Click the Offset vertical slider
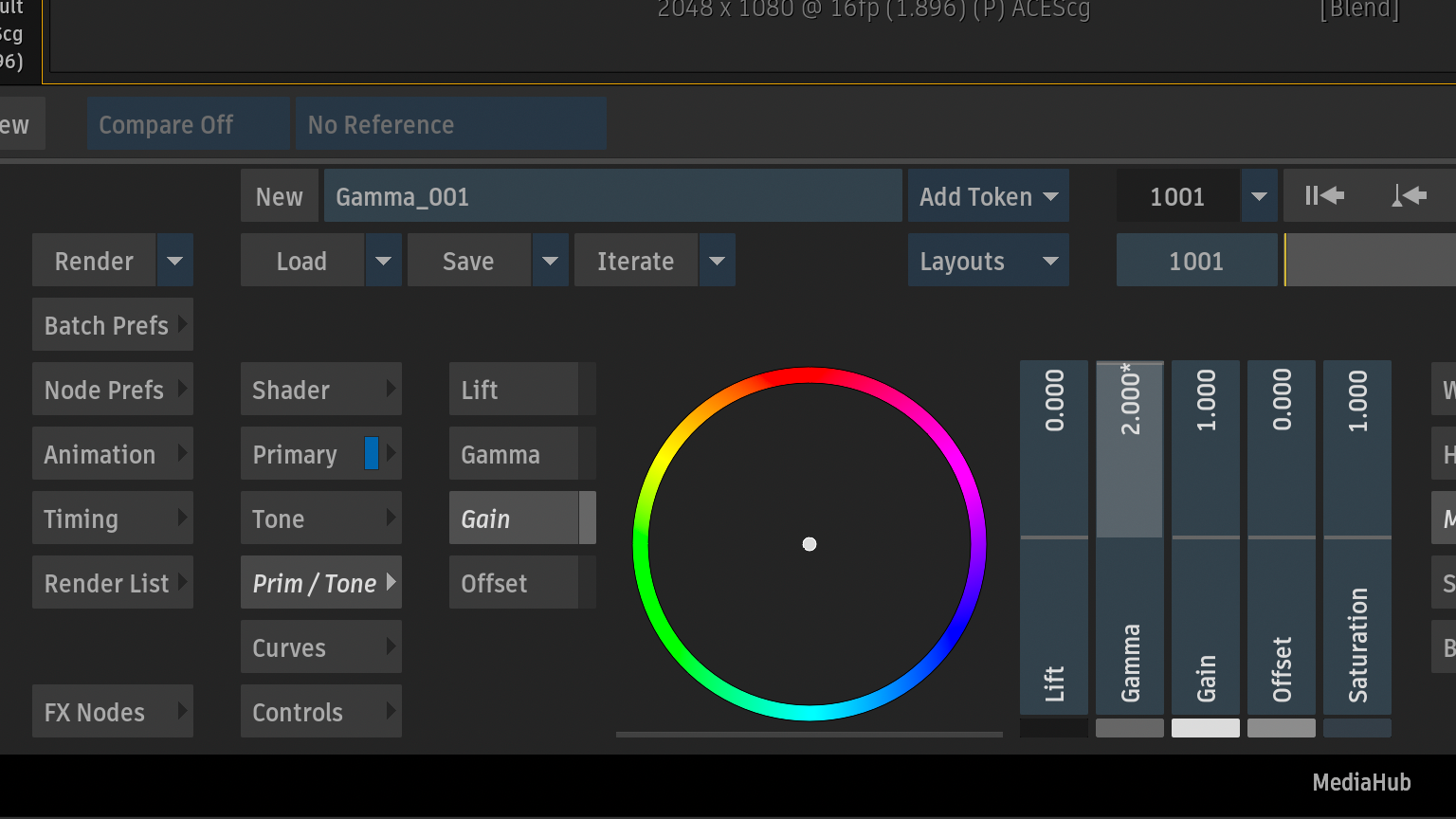 tap(1282, 537)
